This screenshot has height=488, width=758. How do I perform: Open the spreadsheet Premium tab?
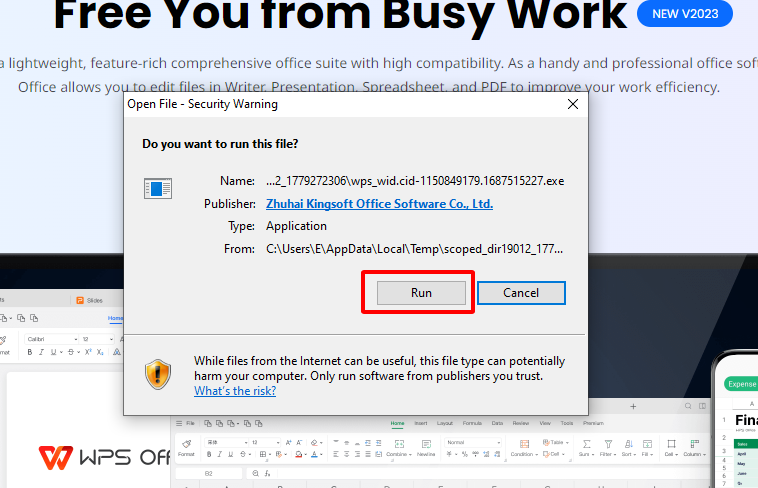pos(593,423)
